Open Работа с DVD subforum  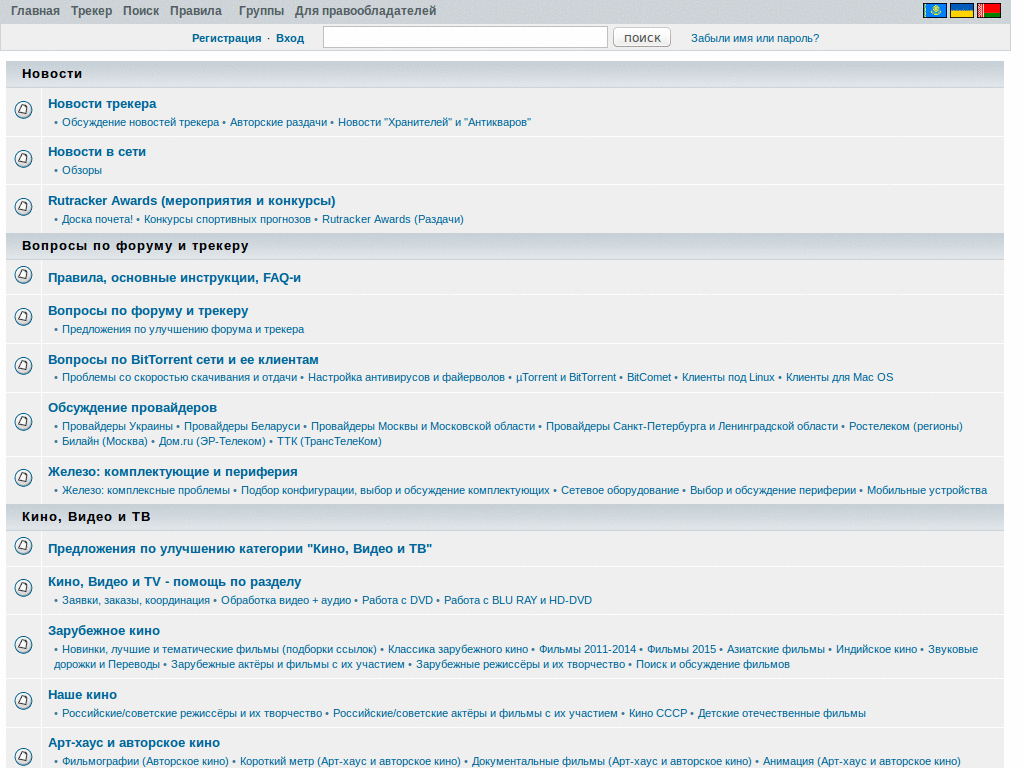[397, 600]
